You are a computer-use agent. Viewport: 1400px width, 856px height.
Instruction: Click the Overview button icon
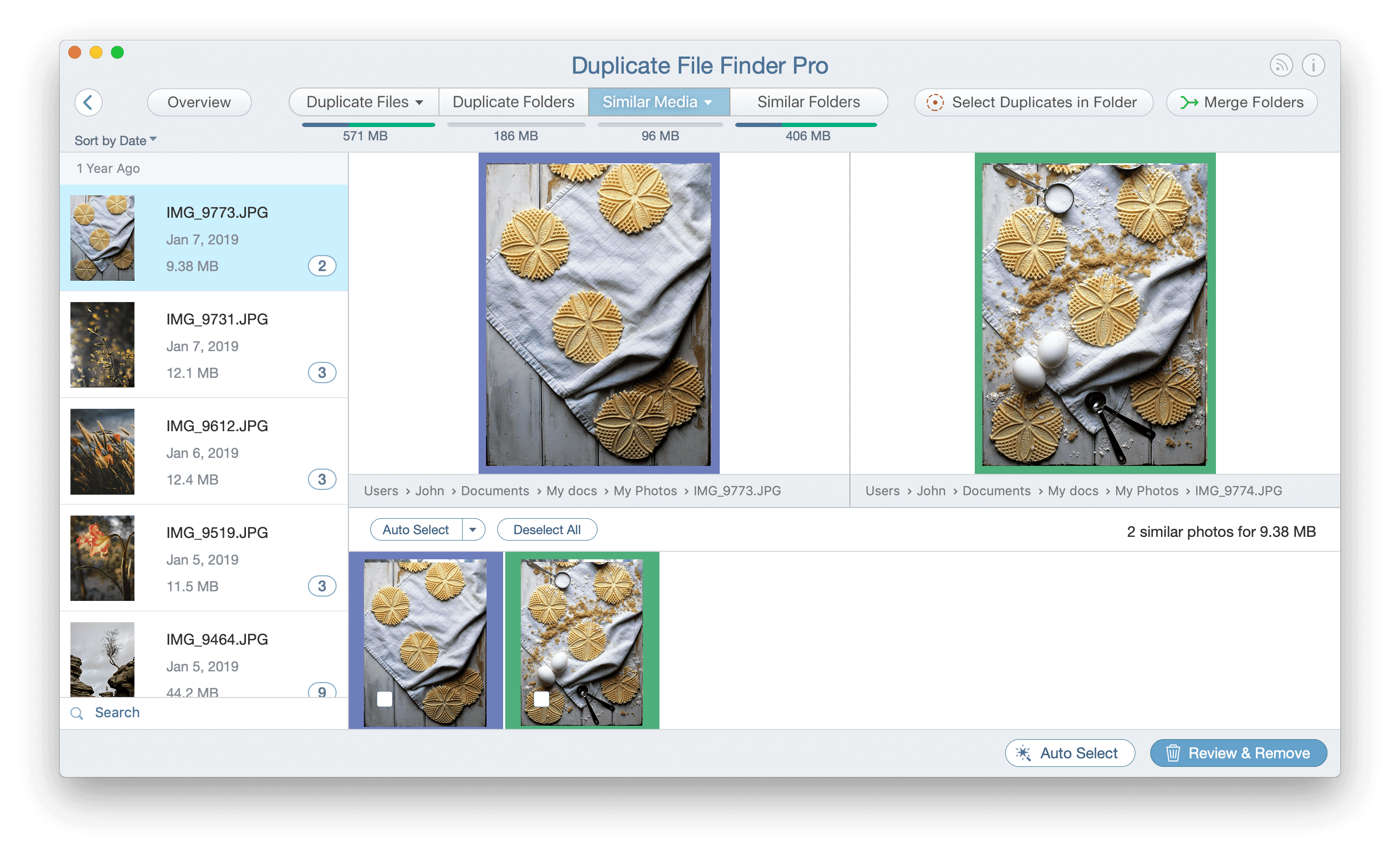click(x=201, y=102)
